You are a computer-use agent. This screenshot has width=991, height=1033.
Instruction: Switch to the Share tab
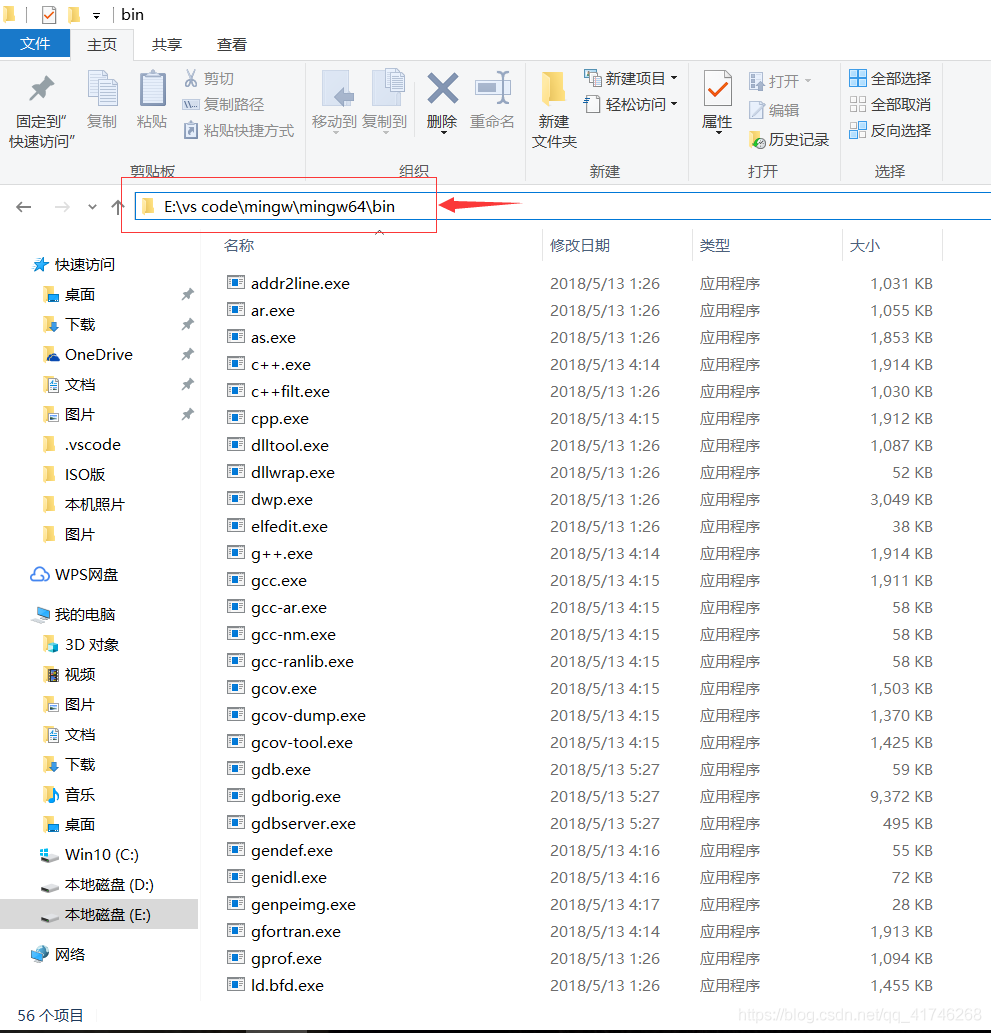[x=167, y=44]
